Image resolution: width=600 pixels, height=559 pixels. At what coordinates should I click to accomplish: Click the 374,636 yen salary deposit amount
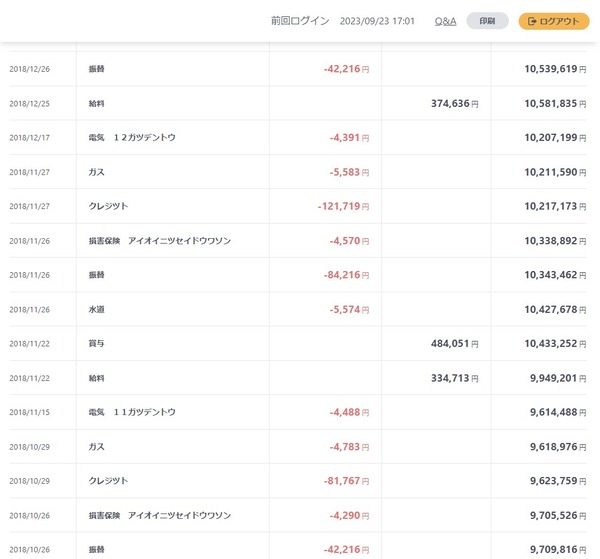click(440, 103)
